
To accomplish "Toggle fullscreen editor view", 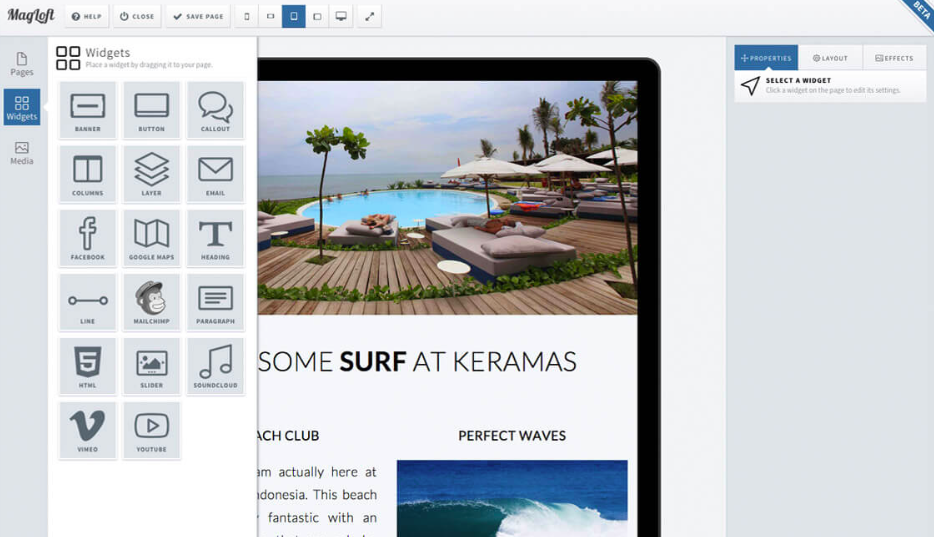I will pos(369,17).
